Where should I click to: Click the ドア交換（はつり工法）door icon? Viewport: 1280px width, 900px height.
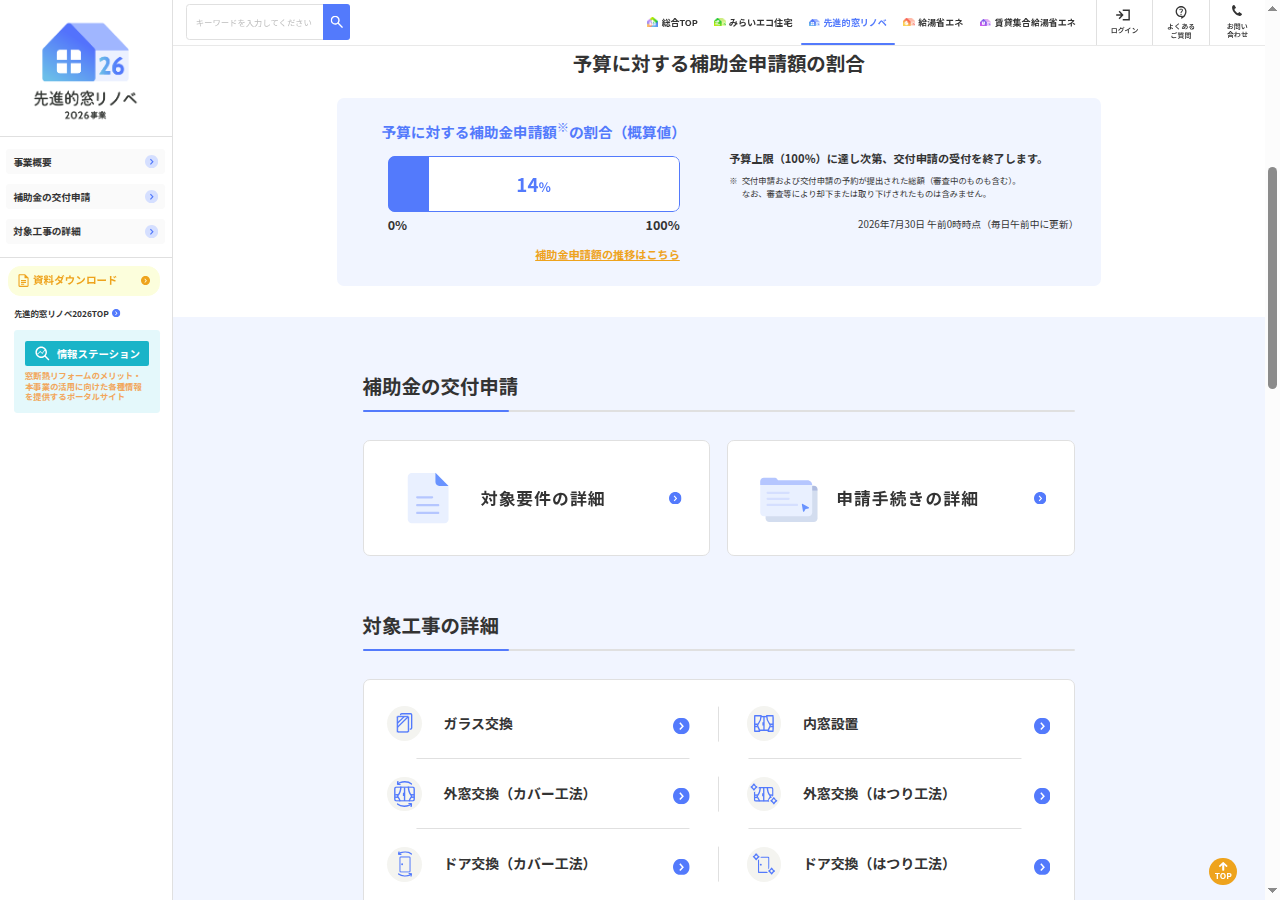click(764, 864)
